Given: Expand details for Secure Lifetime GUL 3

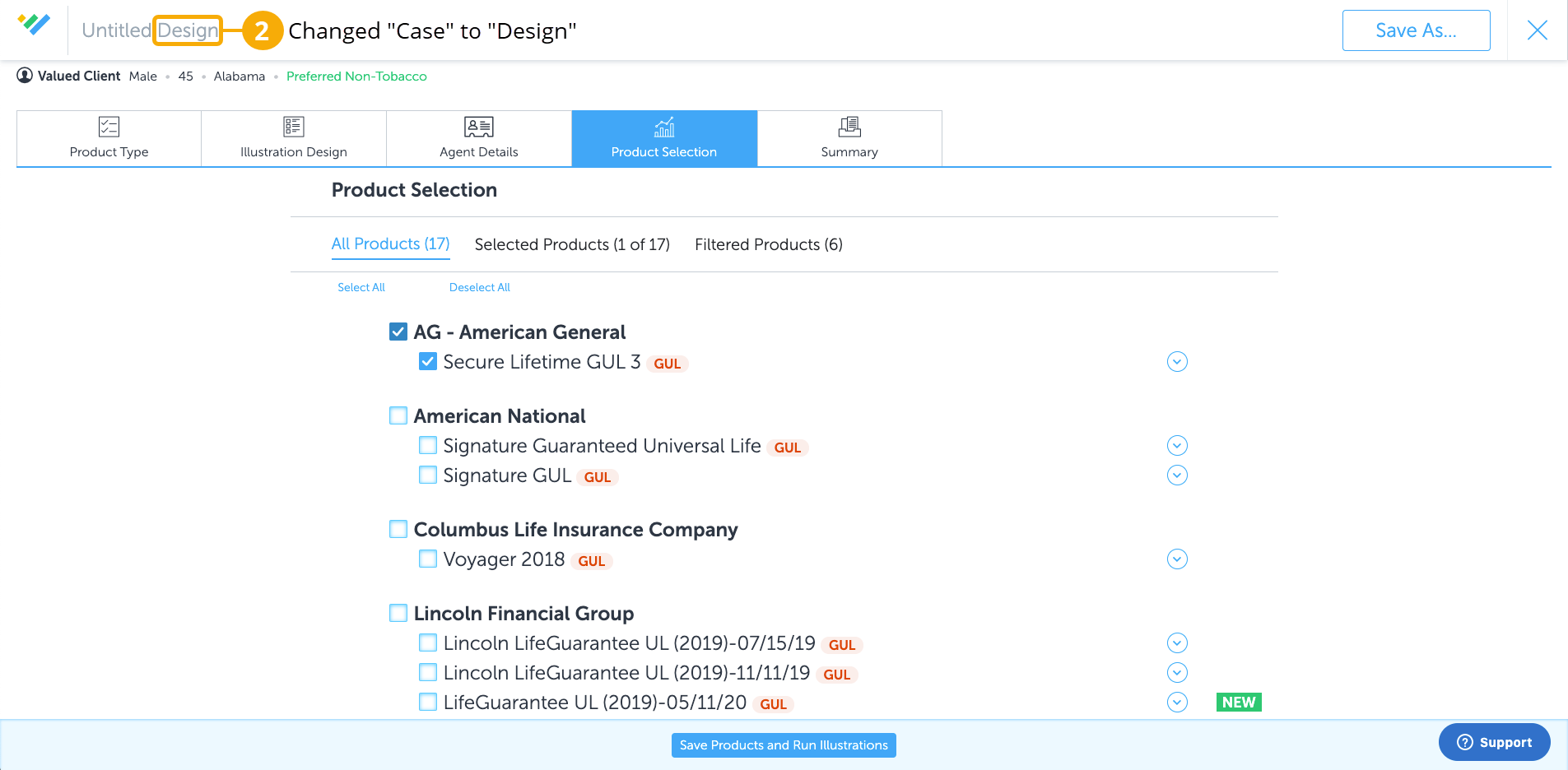Looking at the screenshot, I should (1177, 362).
